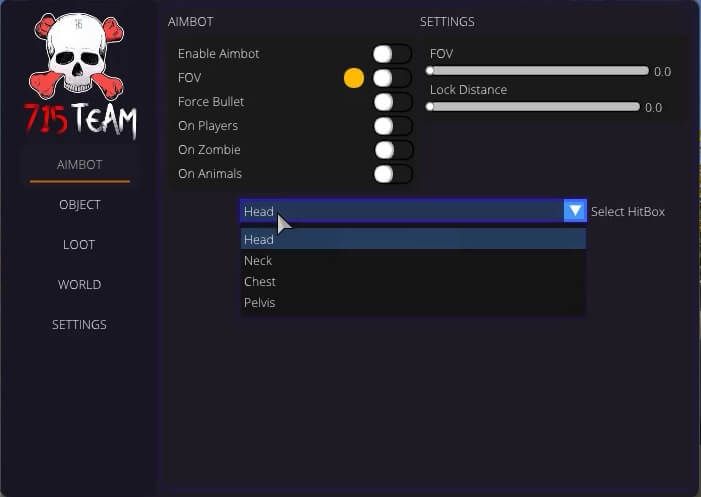The image size is (701, 497).
Task: Go to the WORLD tab
Action: coord(80,285)
